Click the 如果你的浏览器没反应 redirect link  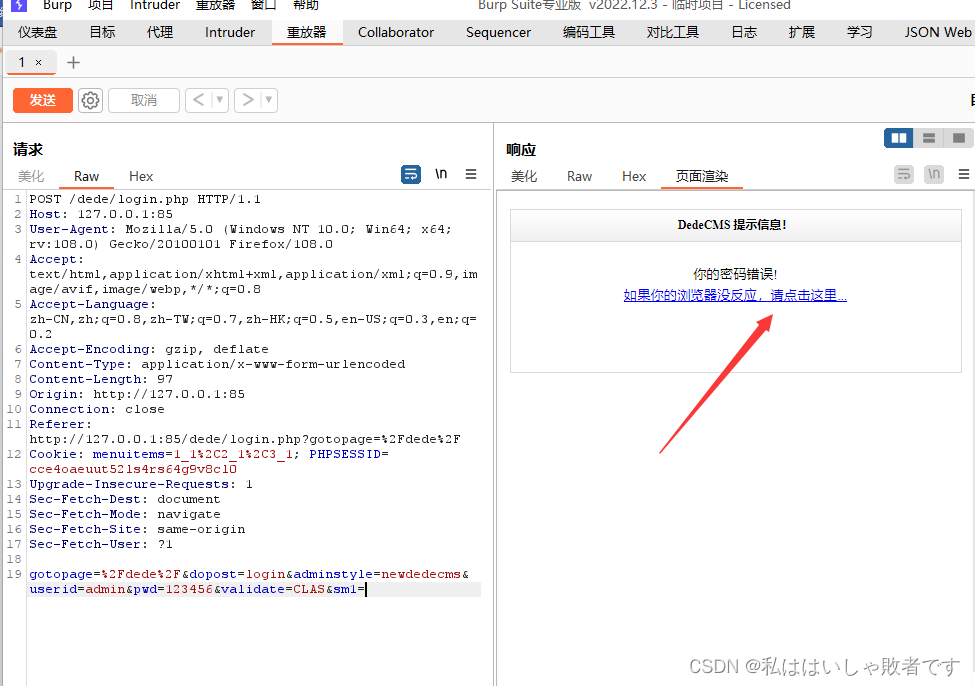tap(735, 295)
